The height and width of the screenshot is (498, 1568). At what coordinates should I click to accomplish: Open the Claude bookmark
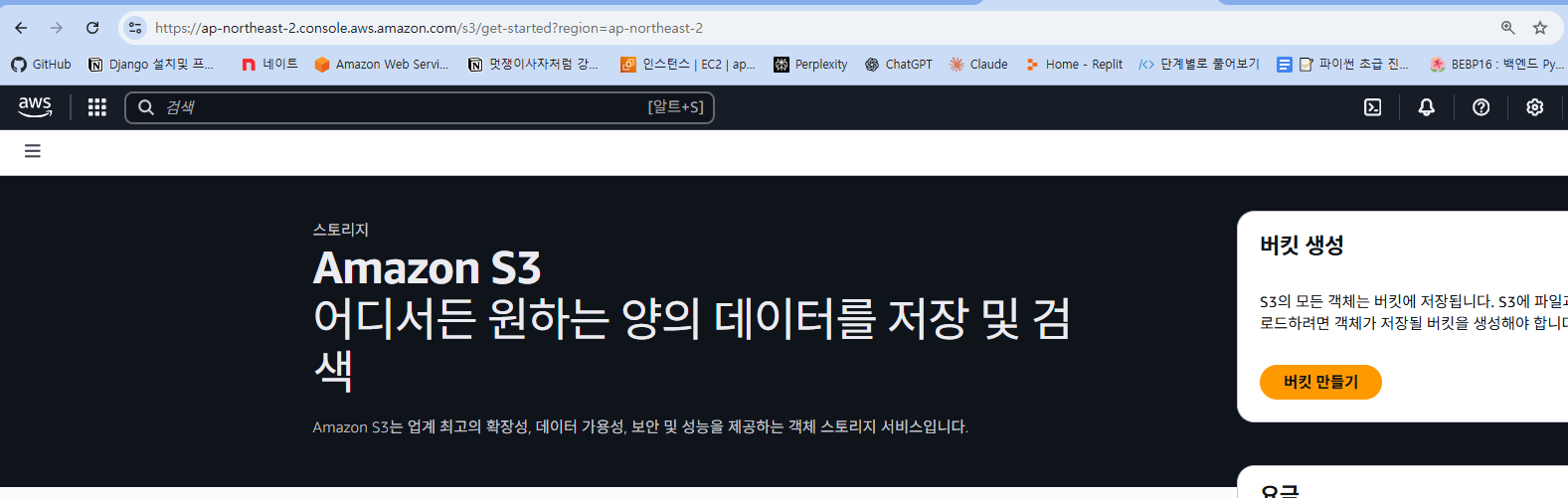(x=978, y=64)
